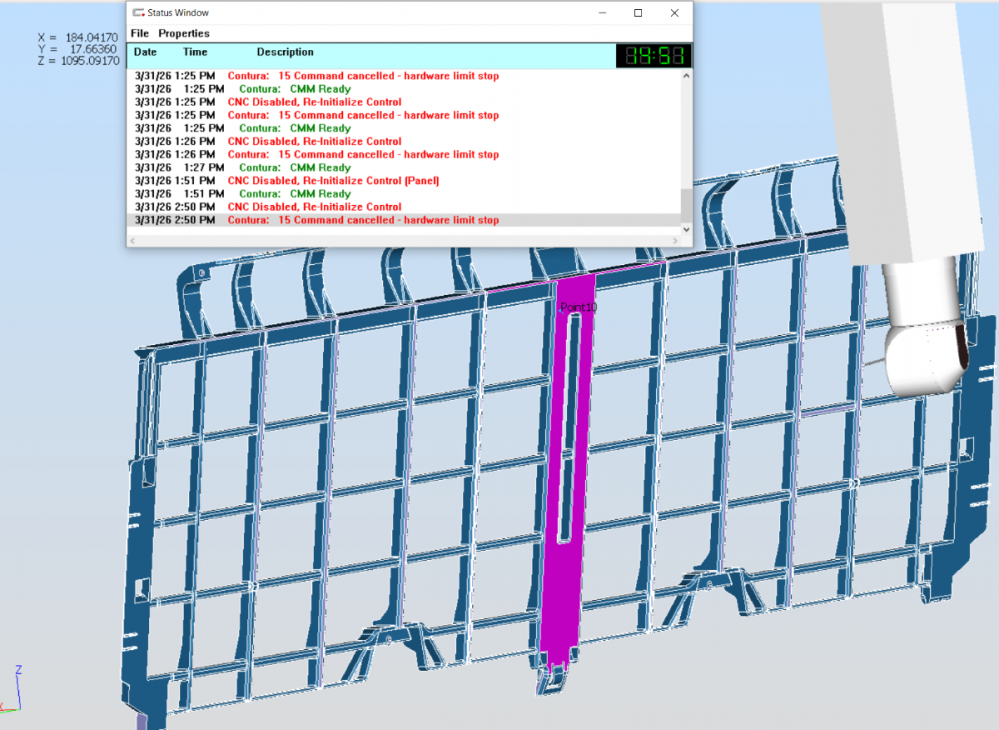Click the XYZ axis triad indicator
This screenshot has height=730, width=999.
tap(12, 690)
